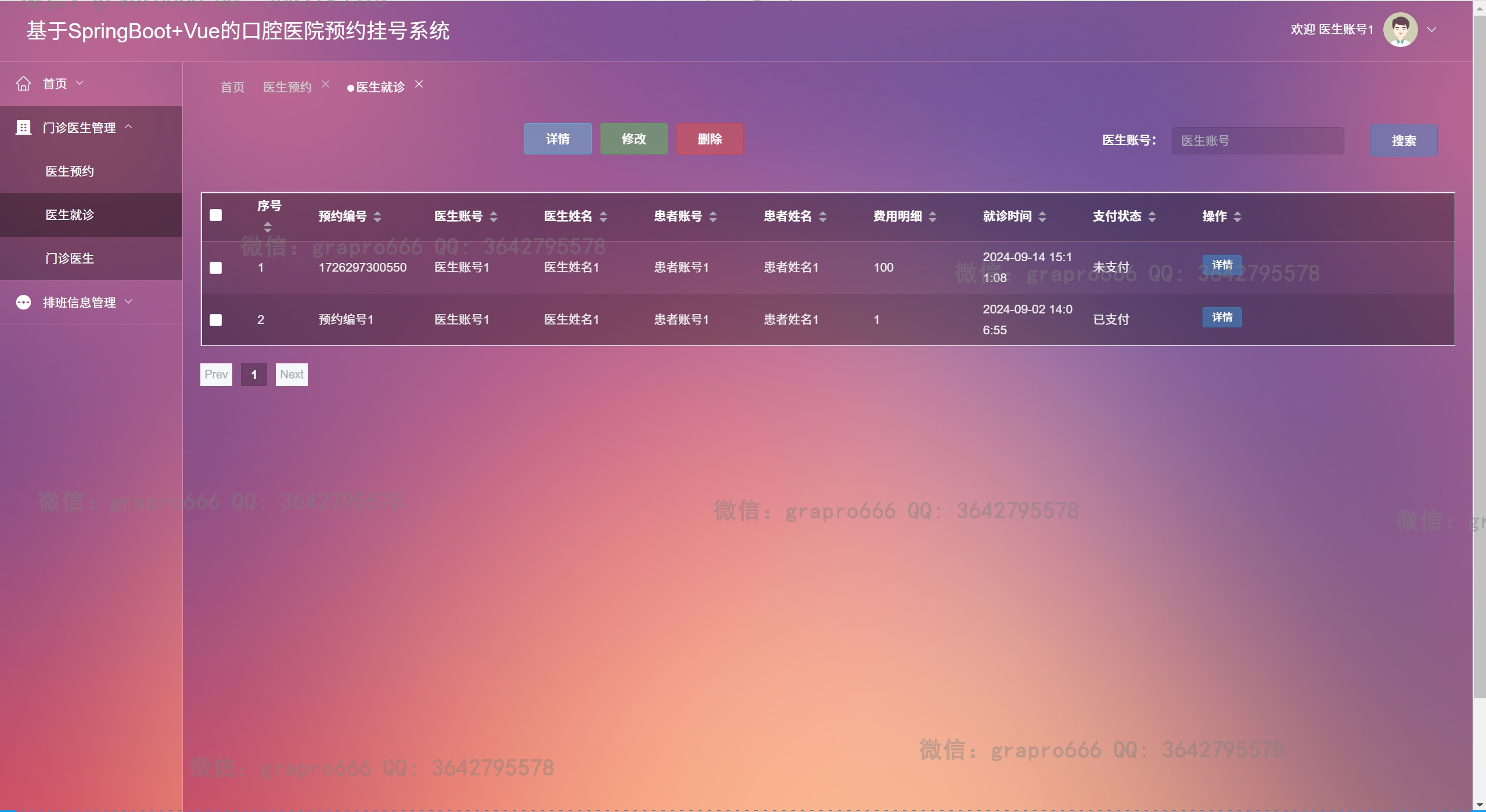Toggle the select-all checkbox in table header
The image size is (1486, 812).
(215, 215)
